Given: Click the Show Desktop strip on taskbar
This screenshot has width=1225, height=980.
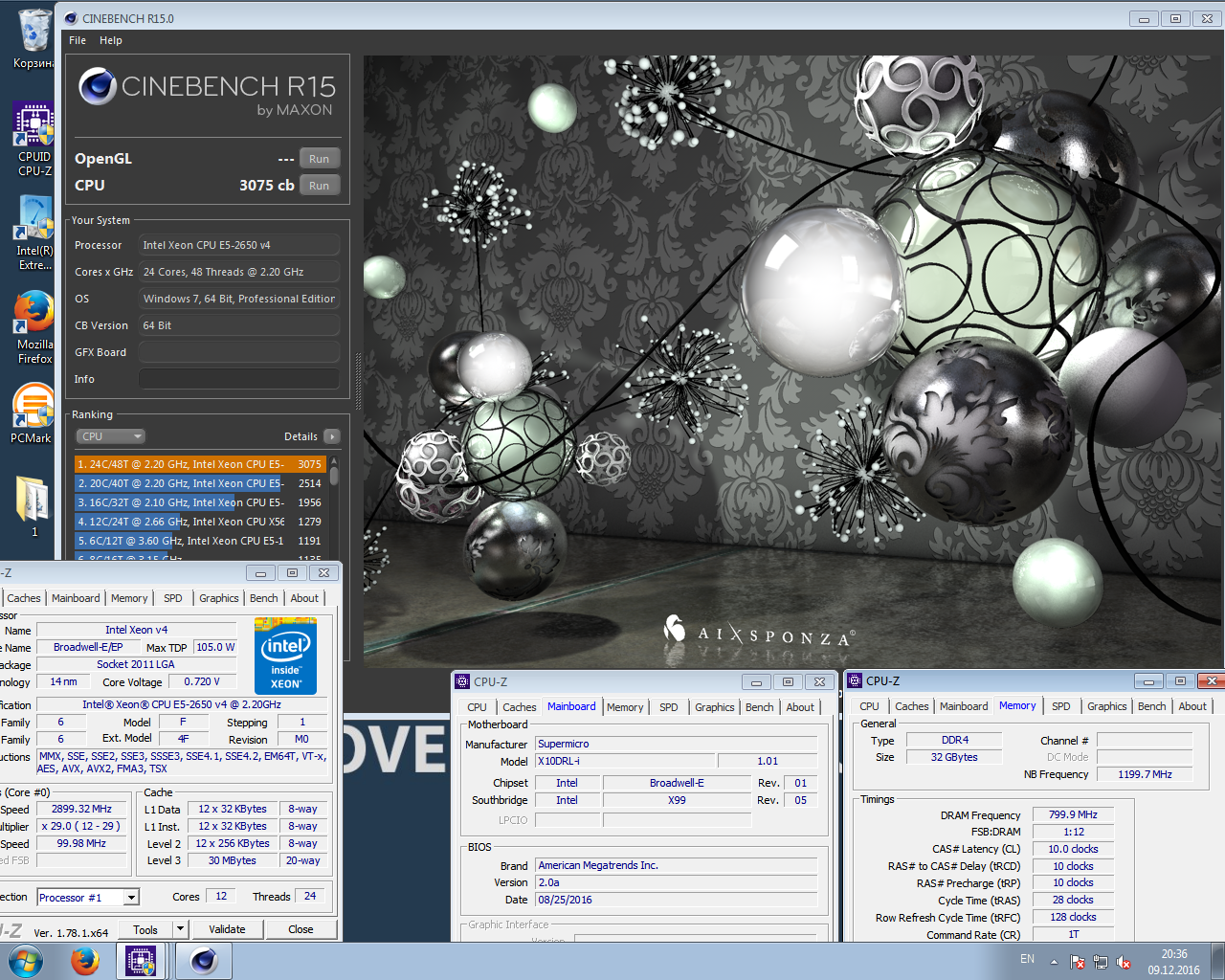Looking at the screenshot, I should tap(1218, 961).
